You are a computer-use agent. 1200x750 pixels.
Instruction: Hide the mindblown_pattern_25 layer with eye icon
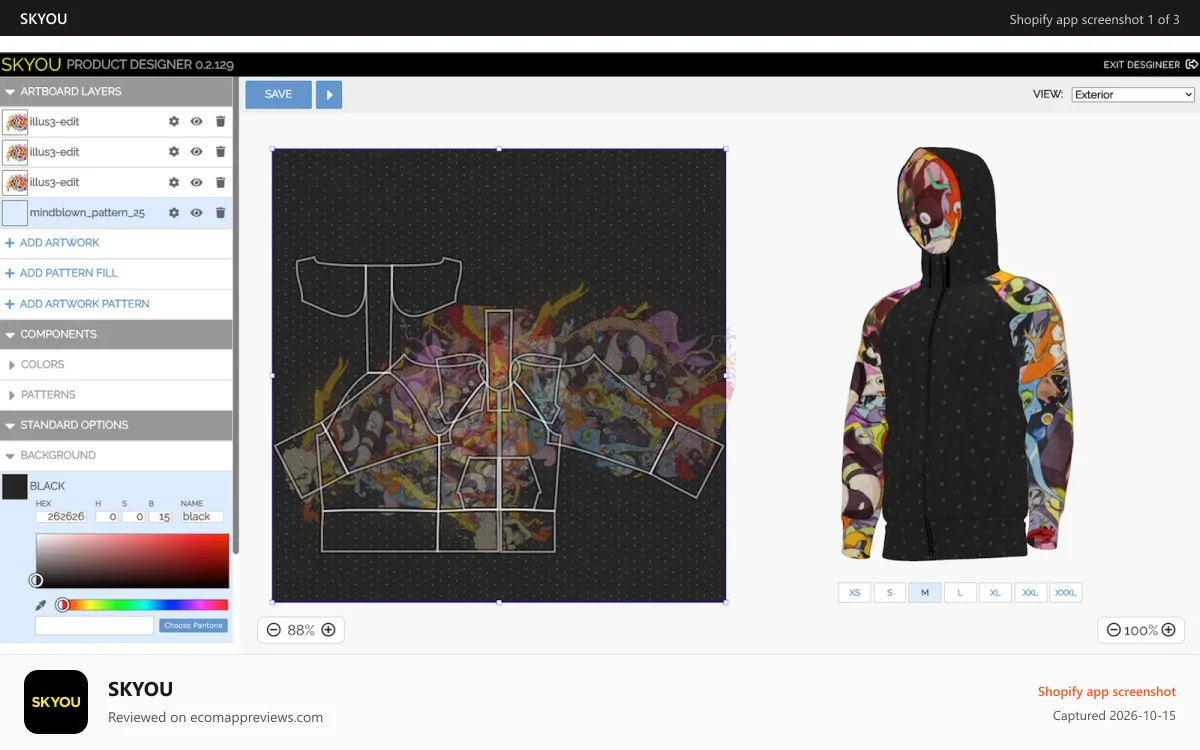tap(197, 213)
